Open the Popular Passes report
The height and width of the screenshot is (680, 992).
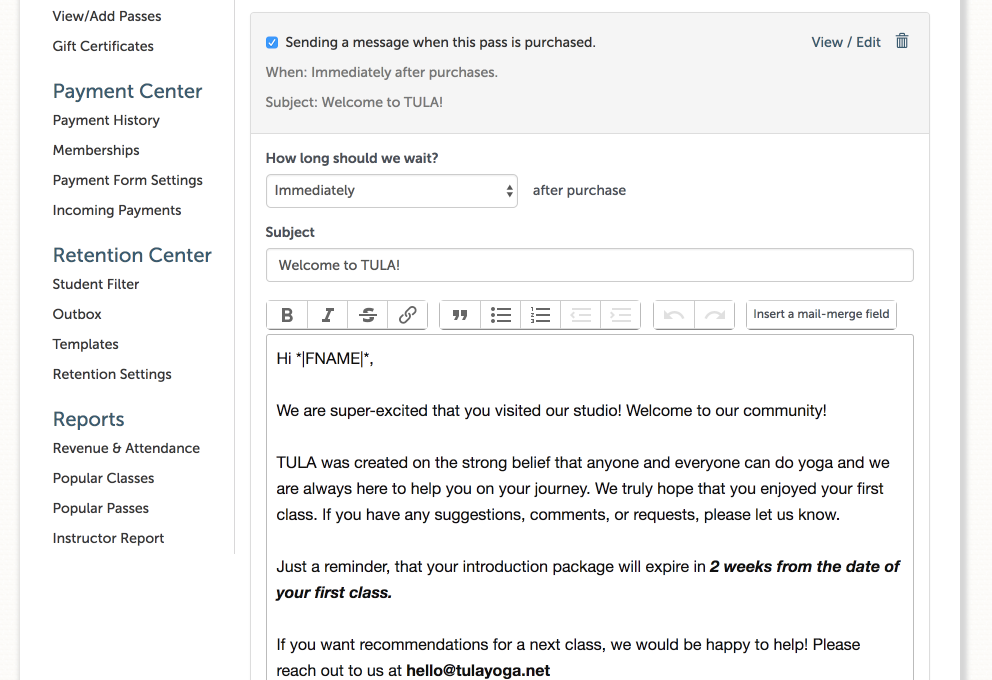[101, 509]
